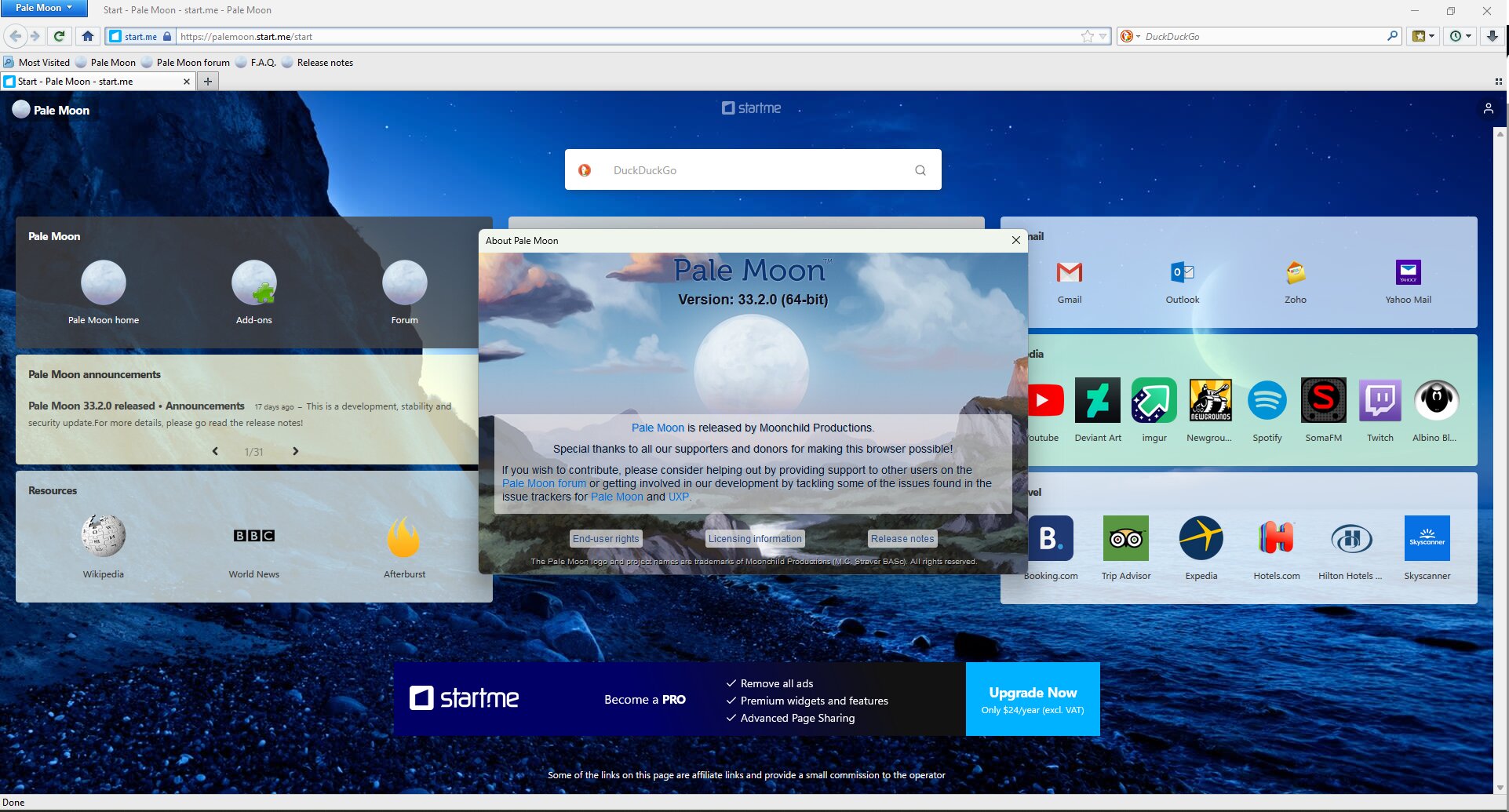1509x812 pixels.
Task: Open the Pale Moon forum link in dialog
Action: (544, 483)
